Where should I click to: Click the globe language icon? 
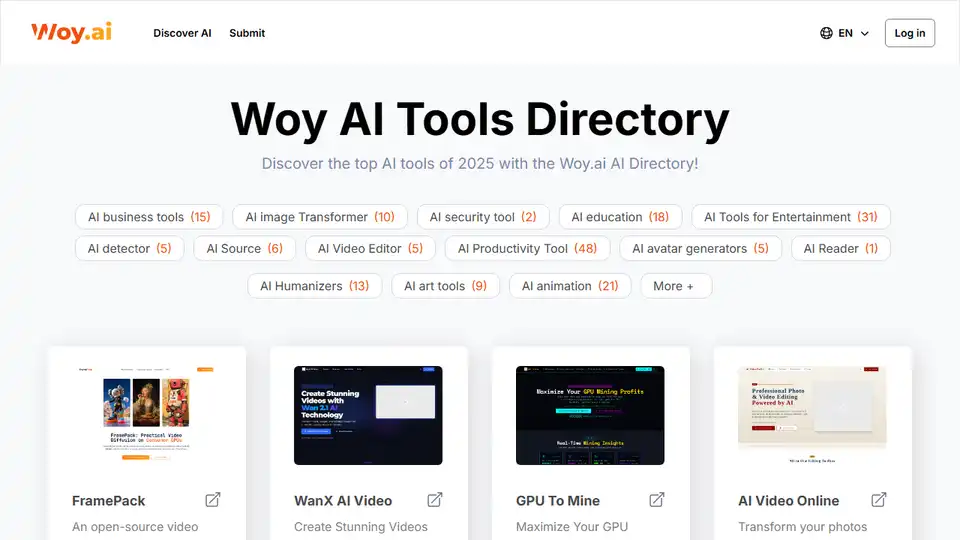click(826, 33)
